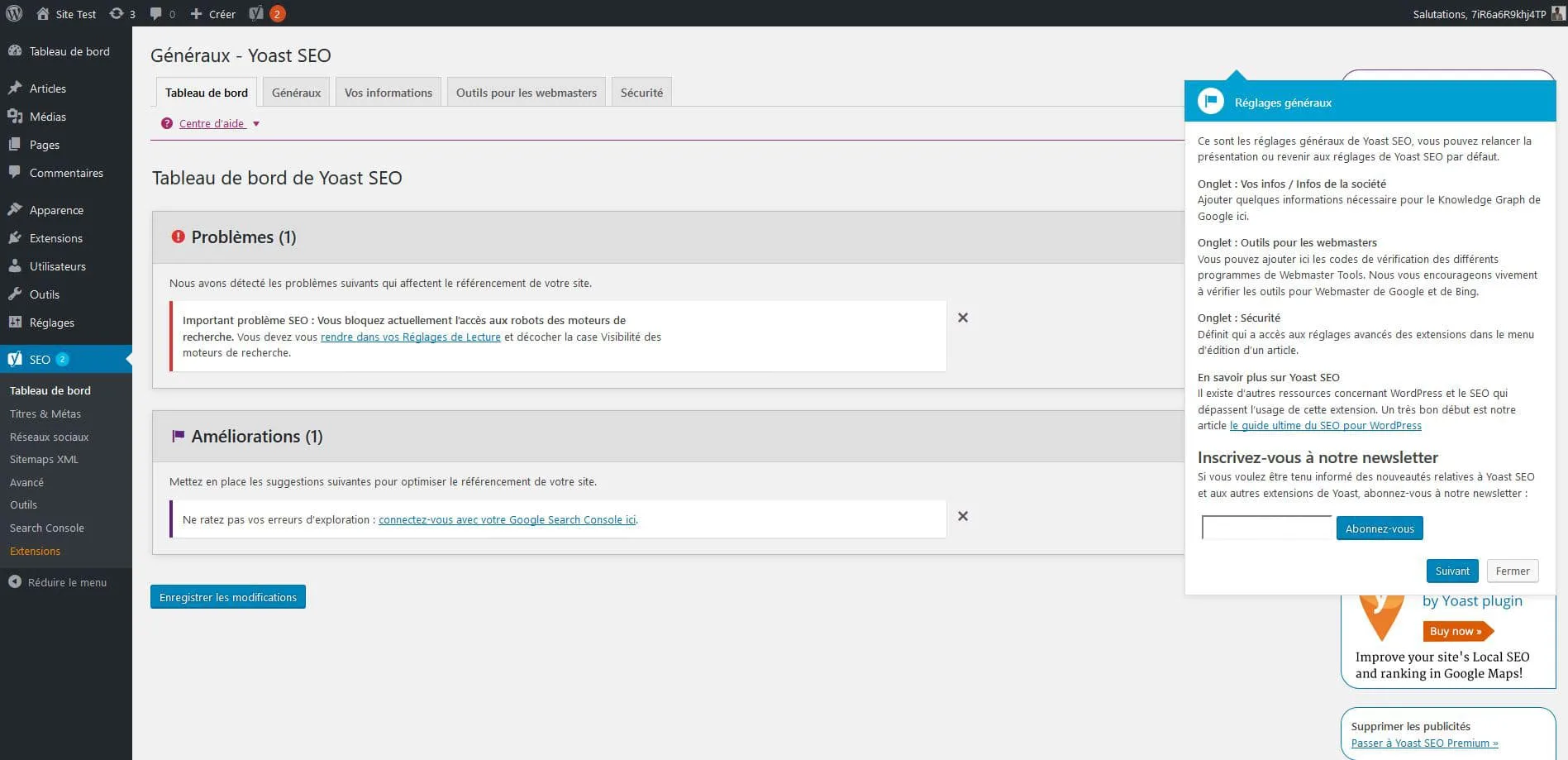Image resolution: width=1568 pixels, height=760 pixels.
Task: Open the updates icon showing 3
Action: (x=117, y=13)
